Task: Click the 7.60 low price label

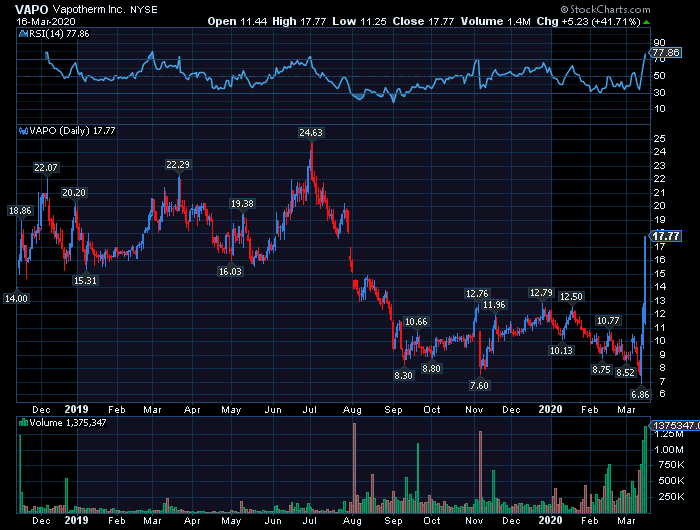Action: 479,385
